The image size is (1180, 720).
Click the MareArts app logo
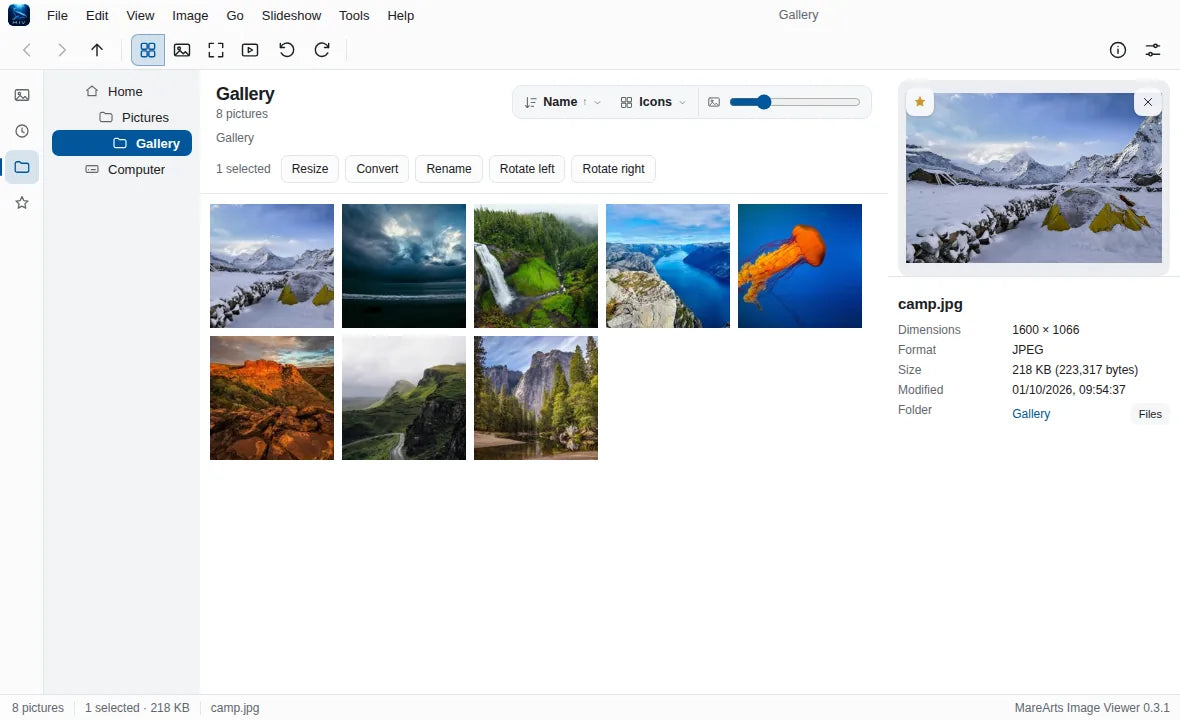coord(19,14)
